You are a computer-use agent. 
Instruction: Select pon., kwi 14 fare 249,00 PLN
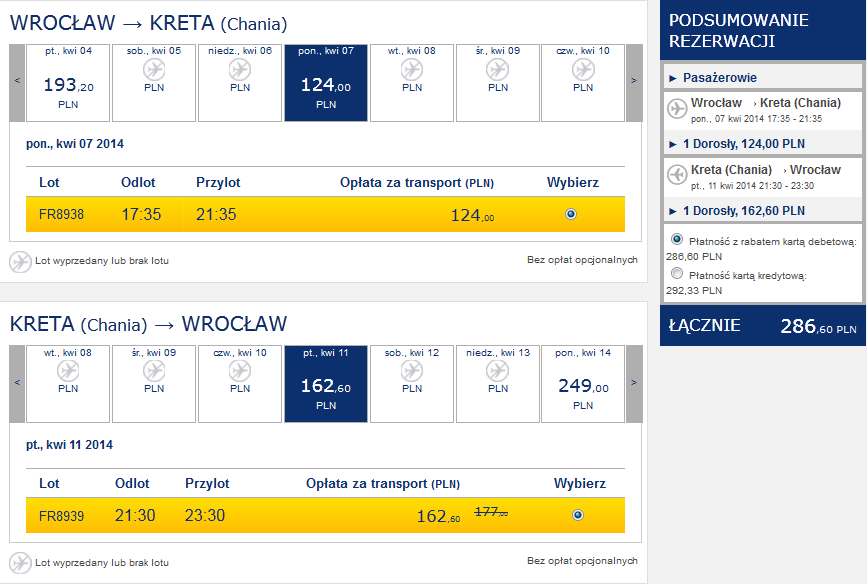click(x=583, y=384)
